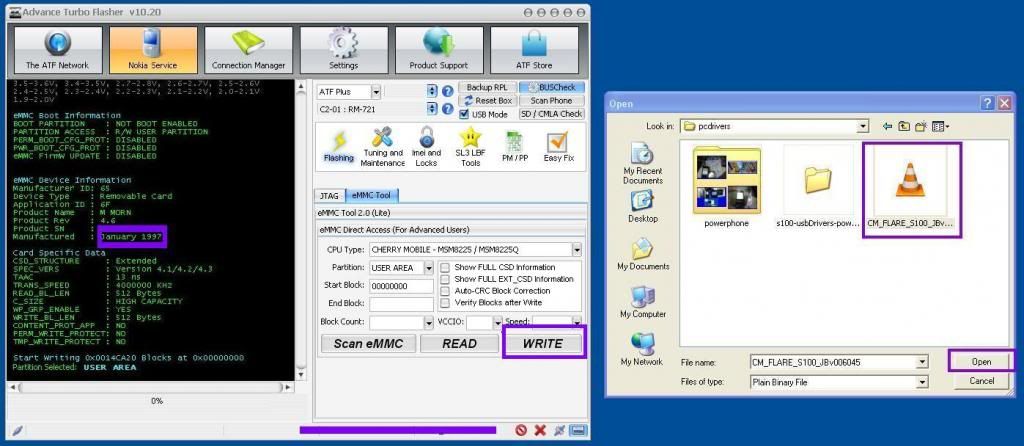The width and height of the screenshot is (1024, 446).
Task: Open the Partition USER AREA dropdown
Action: (x=428, y=268)
